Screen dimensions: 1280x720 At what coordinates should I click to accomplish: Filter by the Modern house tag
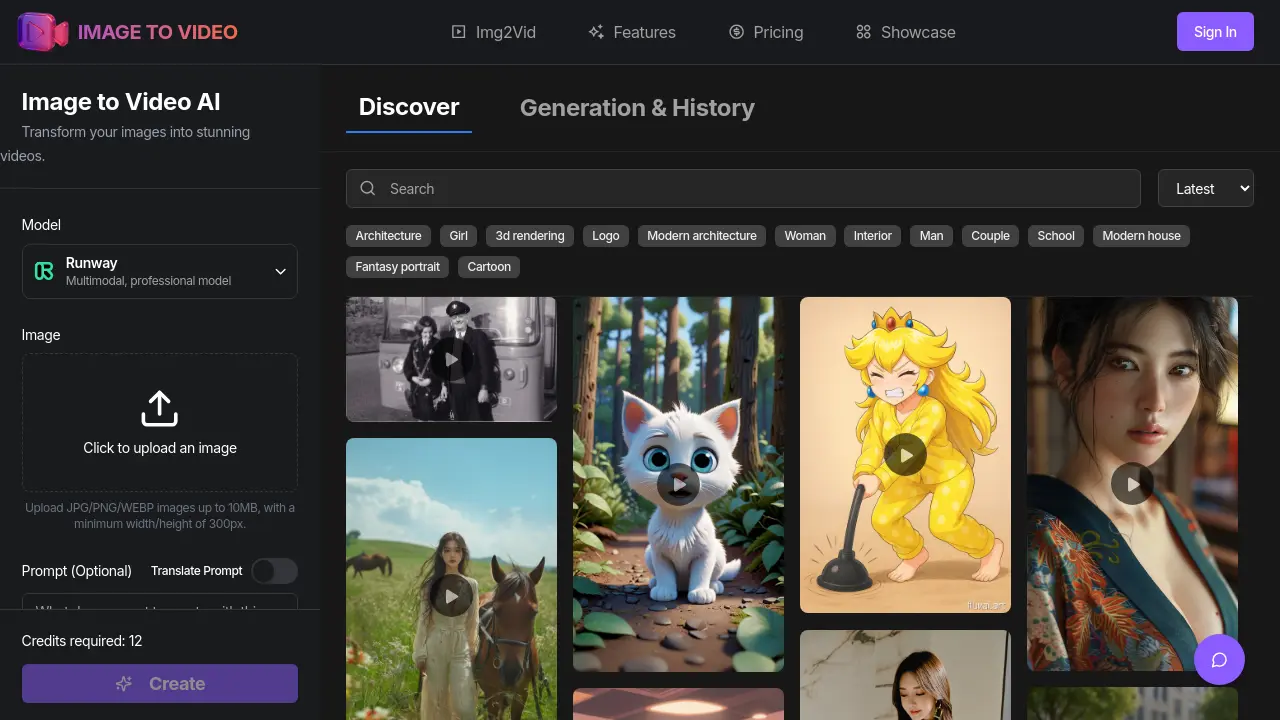tap(1141, 236)
